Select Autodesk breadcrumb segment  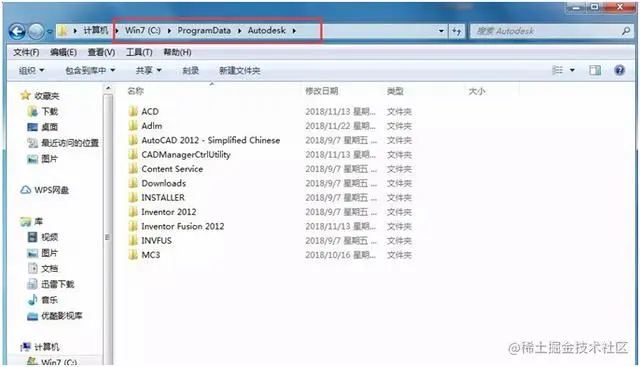point(267,31)
